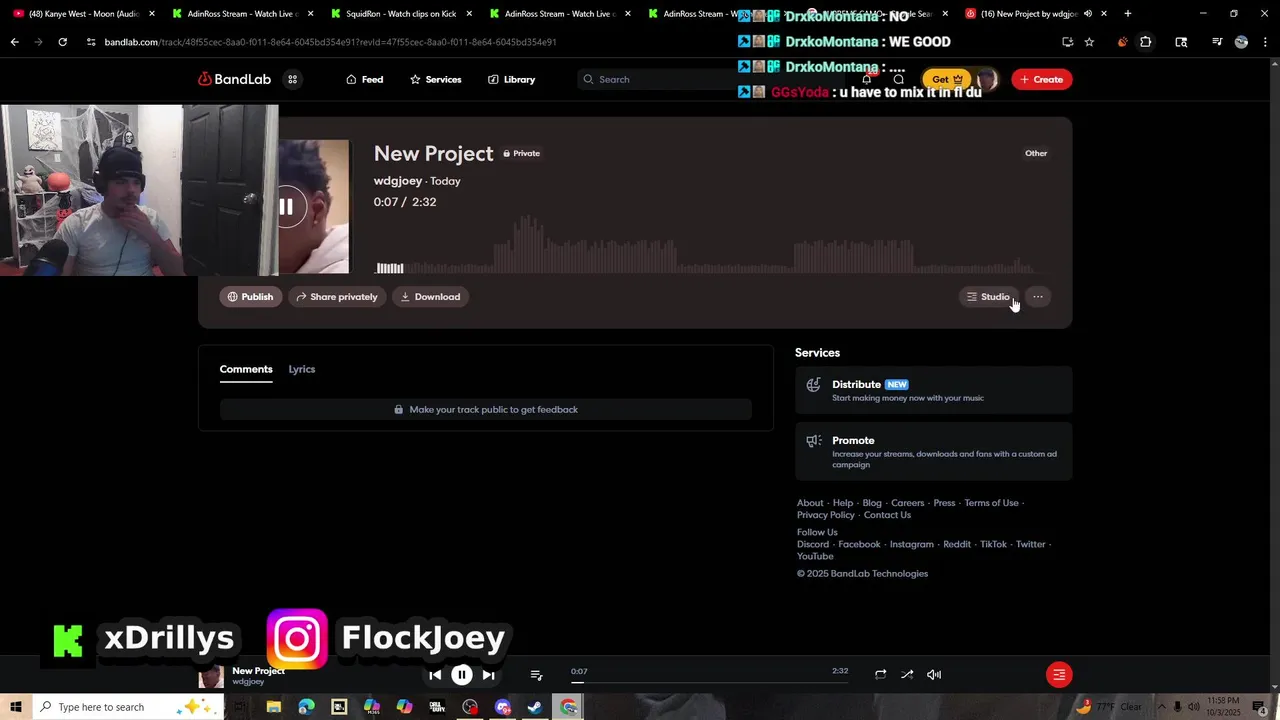1280x720 pixels.
Task: Open the Privacy Policy link
Action: 826,515
